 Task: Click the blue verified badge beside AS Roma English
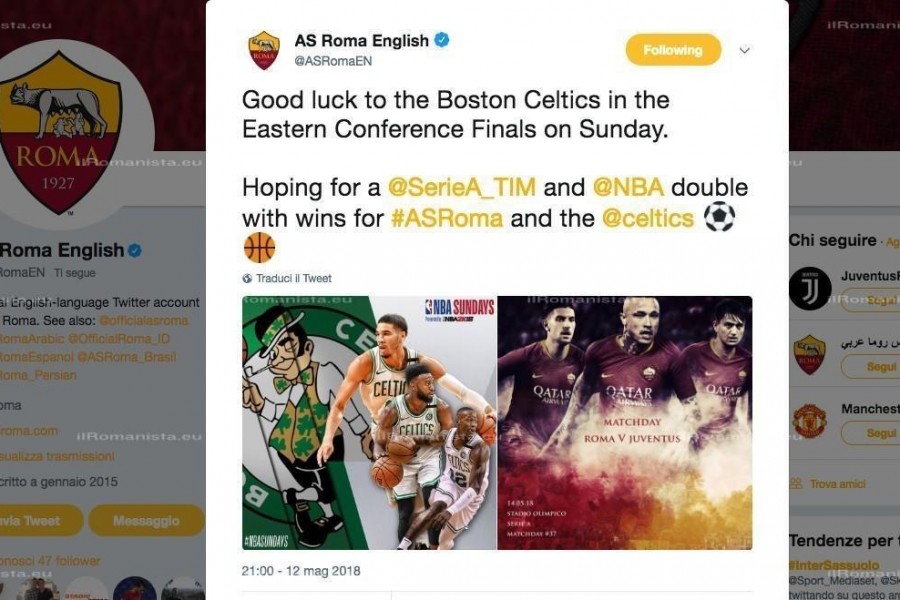click(x=441, y=40)
